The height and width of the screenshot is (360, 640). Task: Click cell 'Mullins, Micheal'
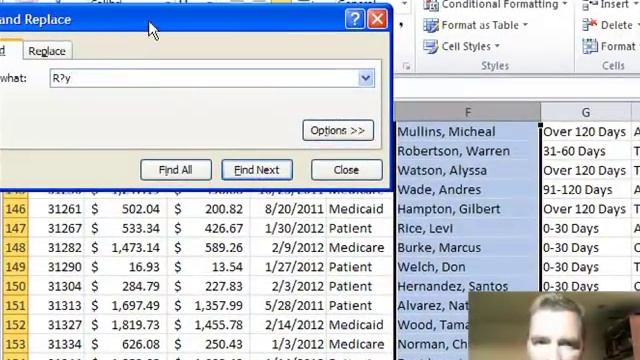[468, 131]
